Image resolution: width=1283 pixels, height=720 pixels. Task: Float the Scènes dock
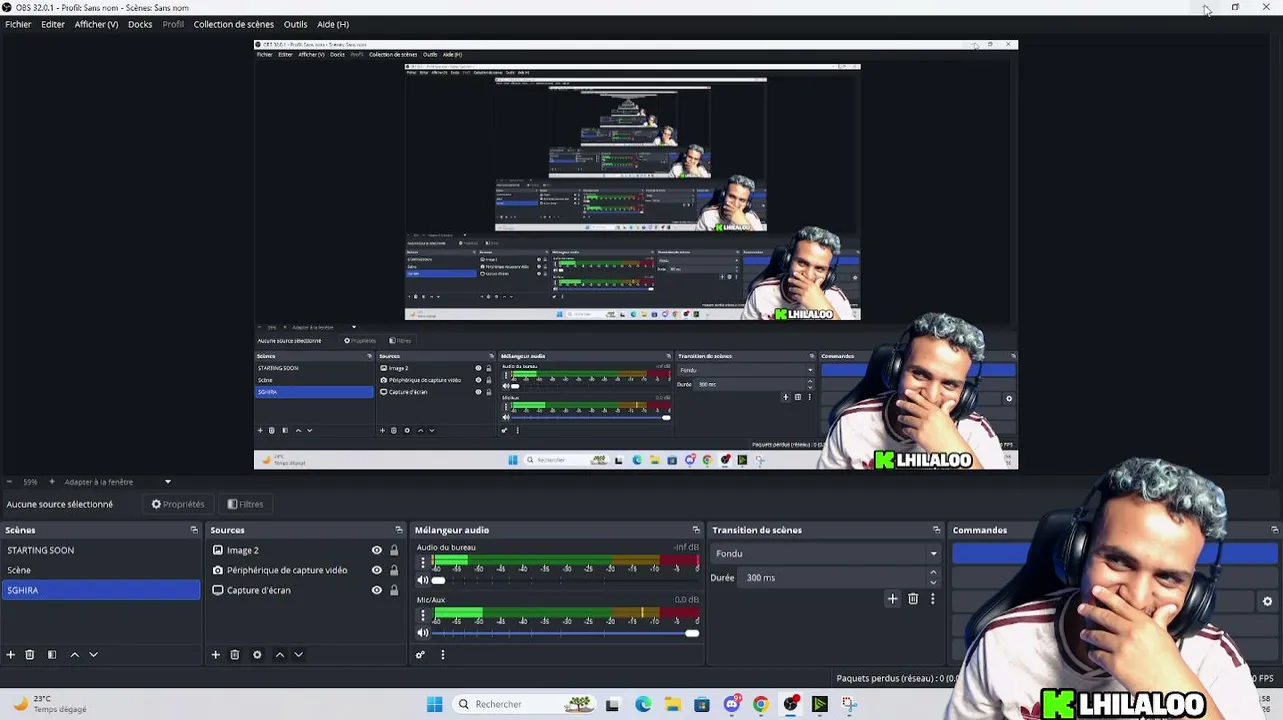(x=194, y=530)
